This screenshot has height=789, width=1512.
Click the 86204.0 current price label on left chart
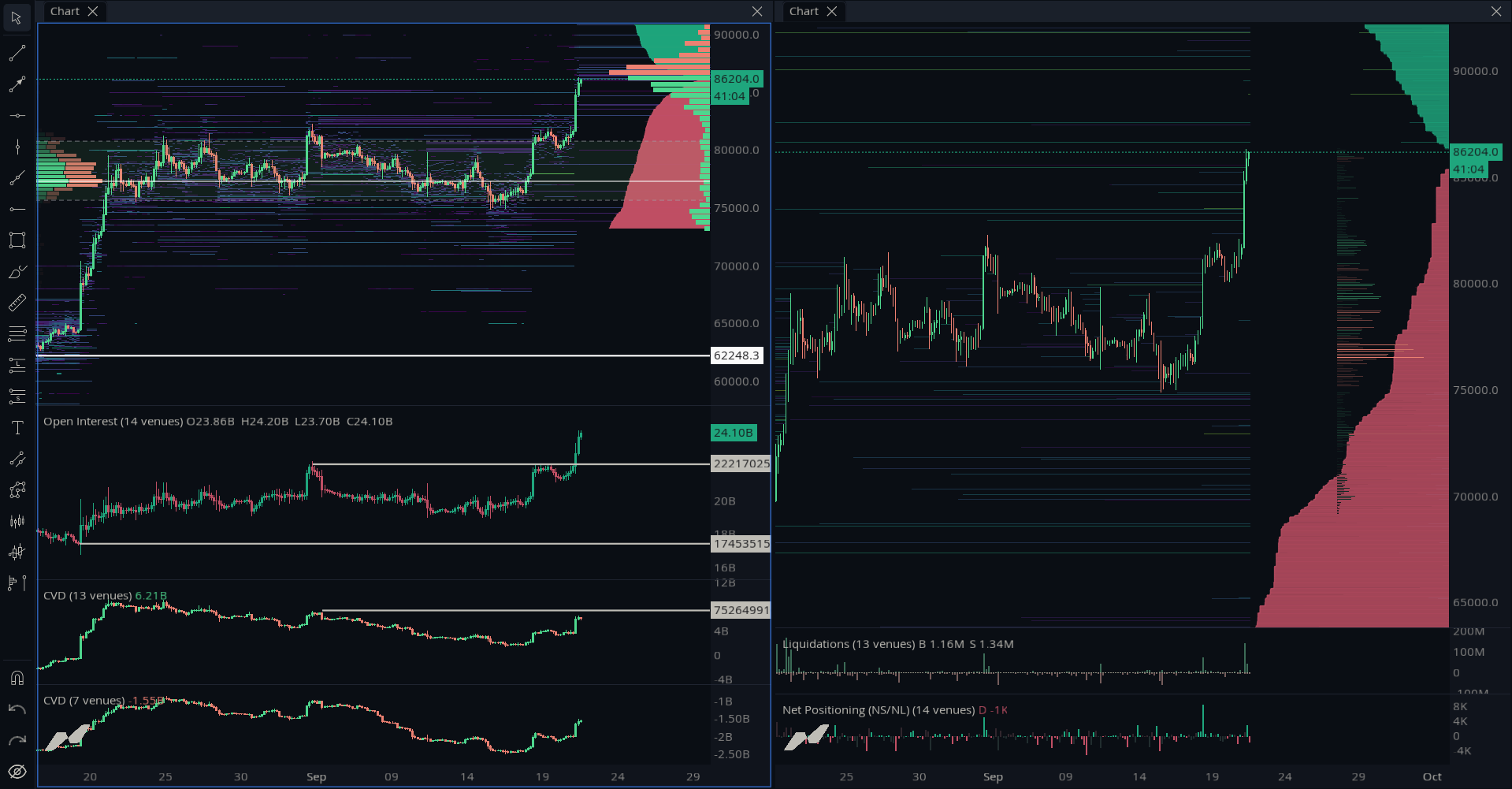coord(737,79)
